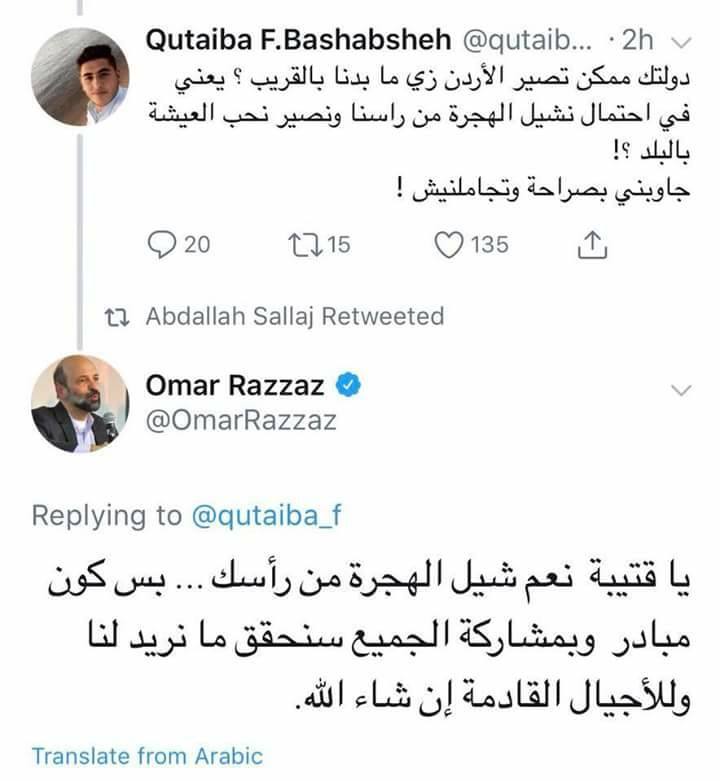Click the small retweet icon beside Abdallah Sallaj
This screenshot has height=781, width=720.
pos(118,317)
